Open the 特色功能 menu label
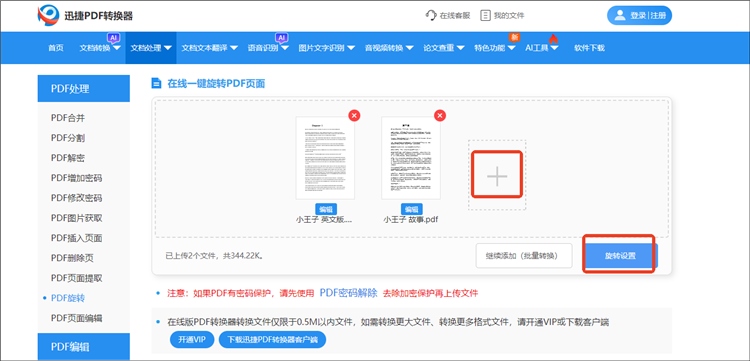750x361 pixels. click(489, 48)
